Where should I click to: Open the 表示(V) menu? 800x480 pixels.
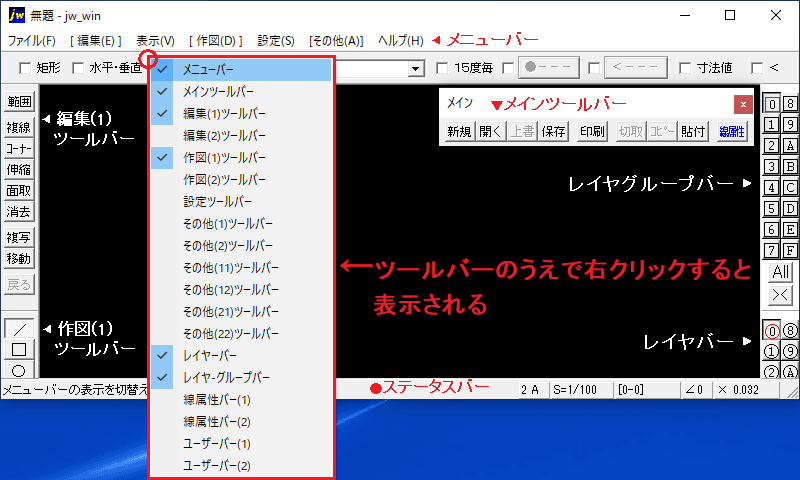point(155,40)
